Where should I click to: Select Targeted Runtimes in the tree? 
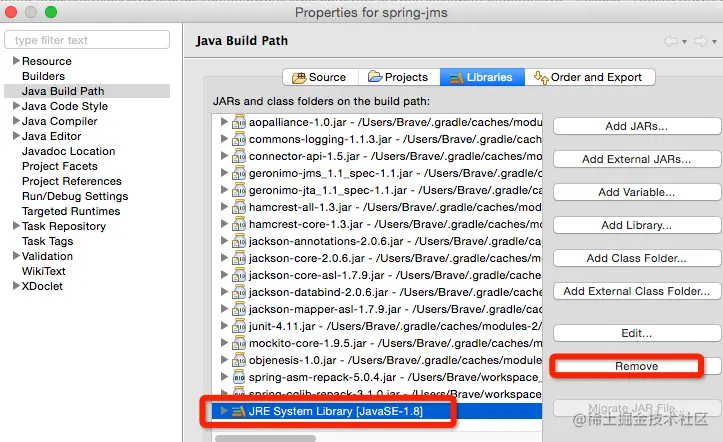[x=71, y=211]
